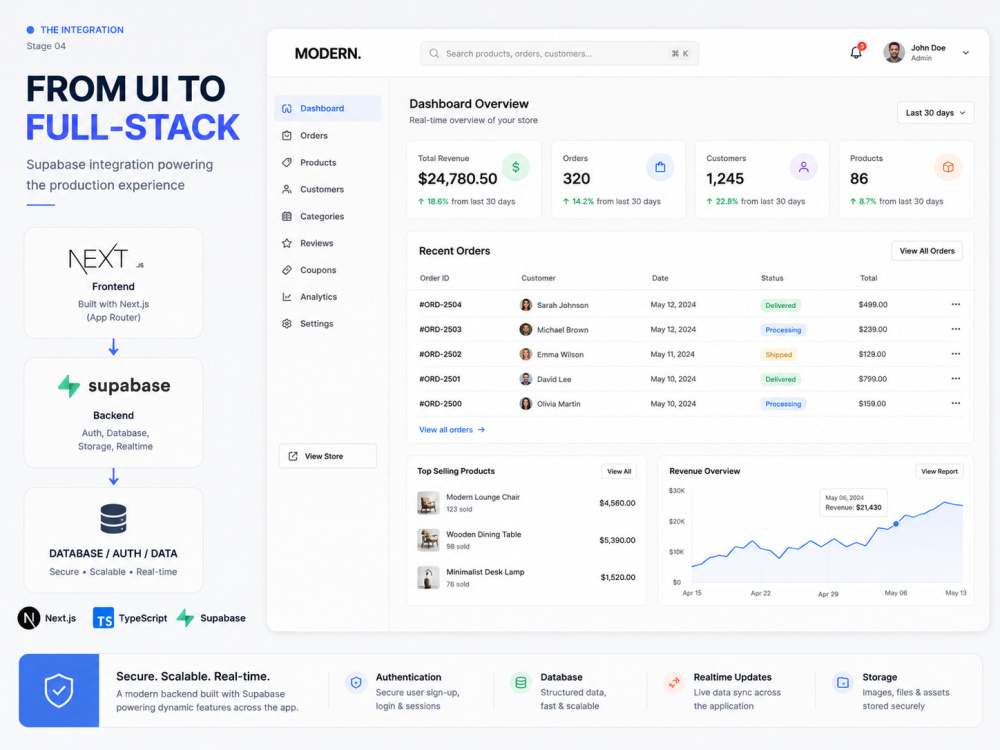Click the Minimalist Desk Lamp thumbnail
This screenshot has height=750, width=1000.
point(428,577)
